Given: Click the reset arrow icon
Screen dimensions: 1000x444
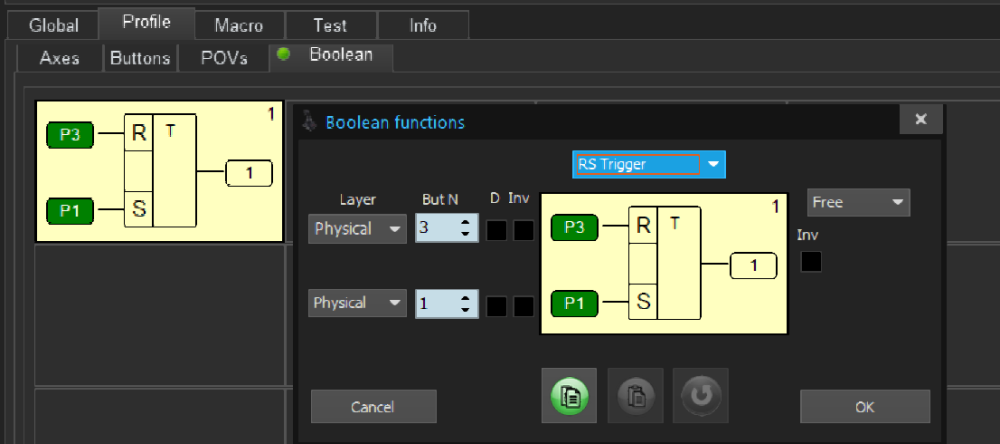Looking at the screenshot, I should point(700,395).
